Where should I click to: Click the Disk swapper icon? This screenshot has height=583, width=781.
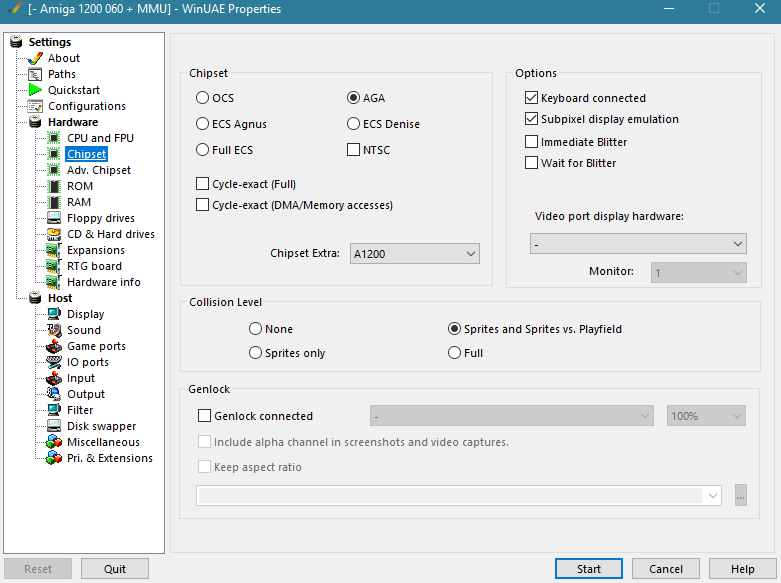point(54,426)
